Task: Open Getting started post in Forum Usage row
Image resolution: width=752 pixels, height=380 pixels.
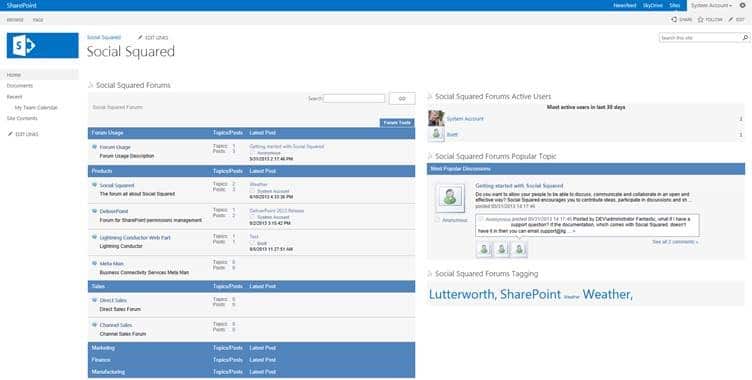Action: coord(287,146)
